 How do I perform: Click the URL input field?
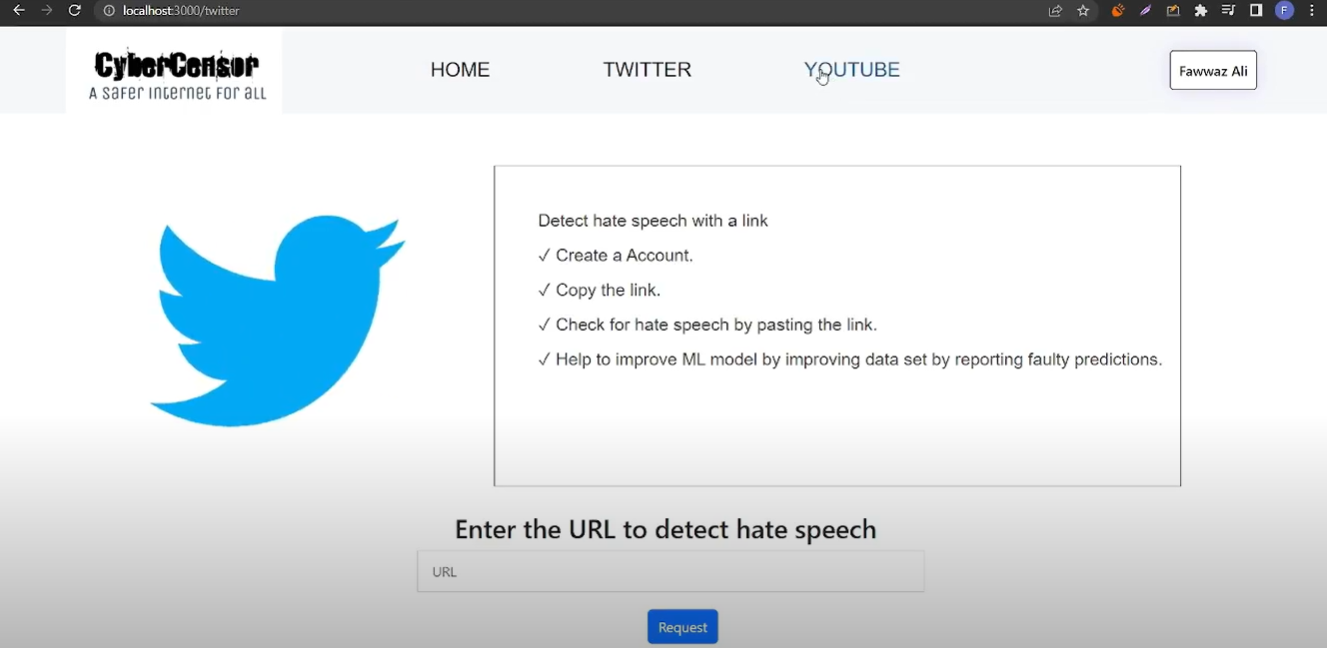pyautogui.click(x=670, y=572)
